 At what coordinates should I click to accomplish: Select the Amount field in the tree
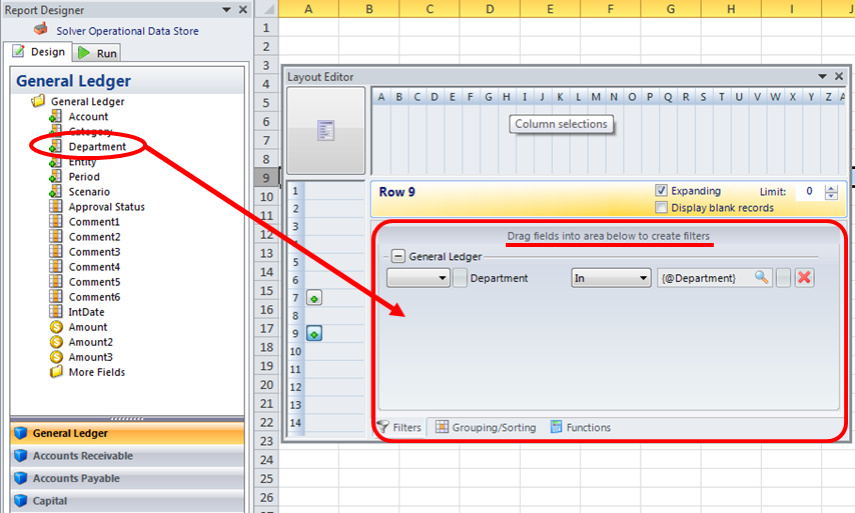(x=87, y=327)
